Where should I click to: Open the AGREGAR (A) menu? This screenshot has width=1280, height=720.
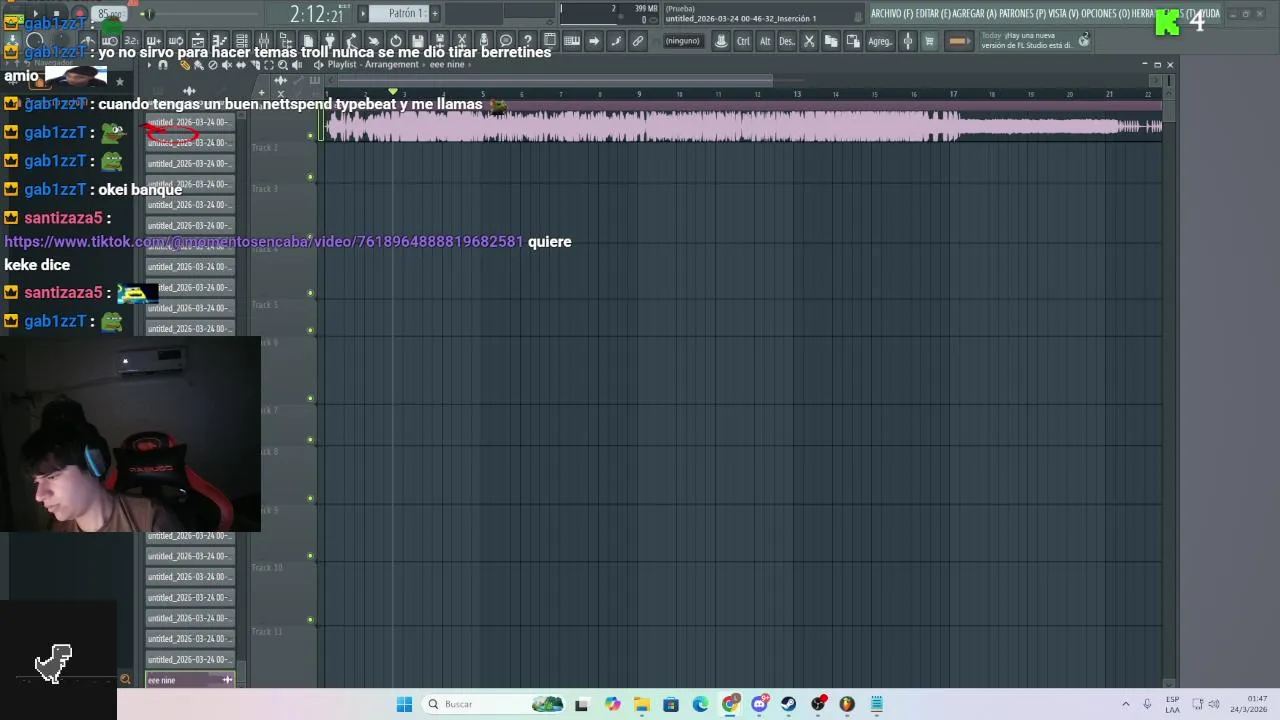point(975,14)
